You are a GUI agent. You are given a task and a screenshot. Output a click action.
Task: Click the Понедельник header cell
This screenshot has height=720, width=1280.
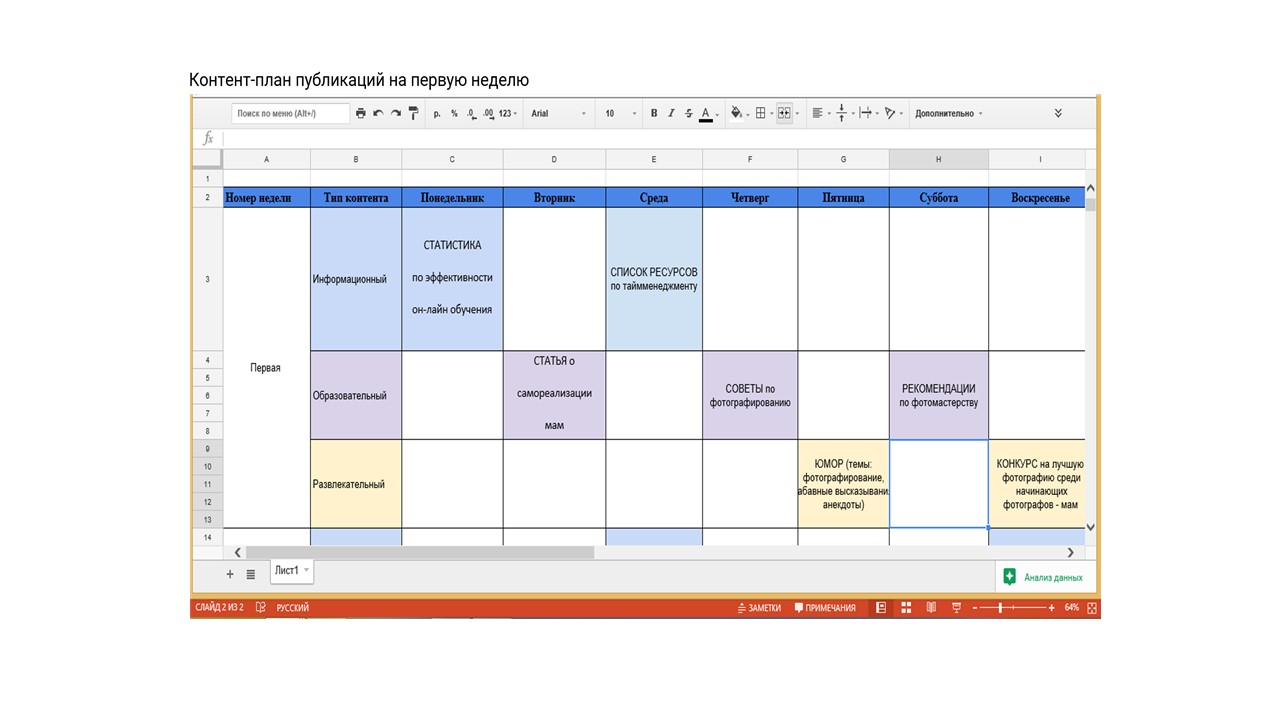coord(452,198)
